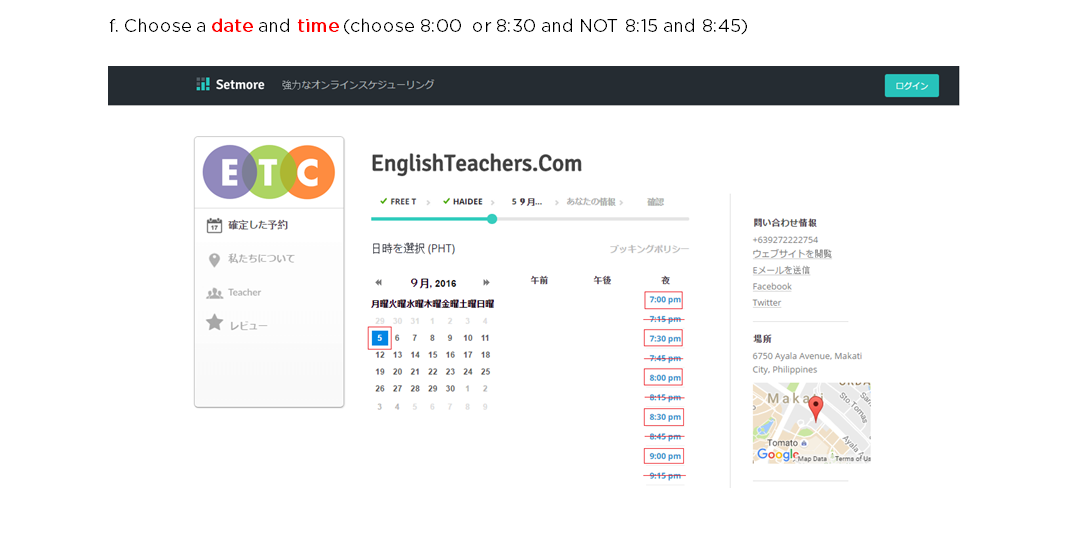This screenshot has height=539, width=1068.
Task: Select September 23 in calendar
Action: 450,372
